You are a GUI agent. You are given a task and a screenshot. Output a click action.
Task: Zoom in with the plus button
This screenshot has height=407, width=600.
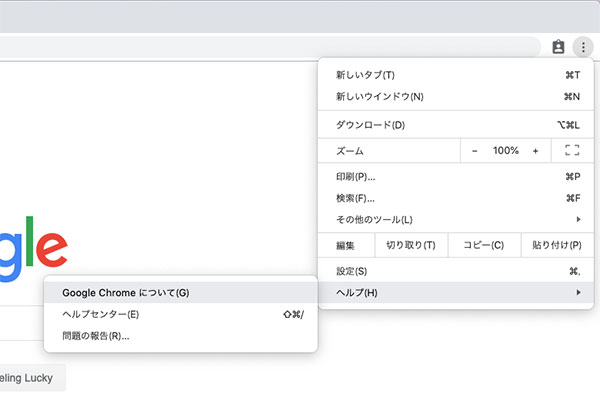tap(536, 151)
